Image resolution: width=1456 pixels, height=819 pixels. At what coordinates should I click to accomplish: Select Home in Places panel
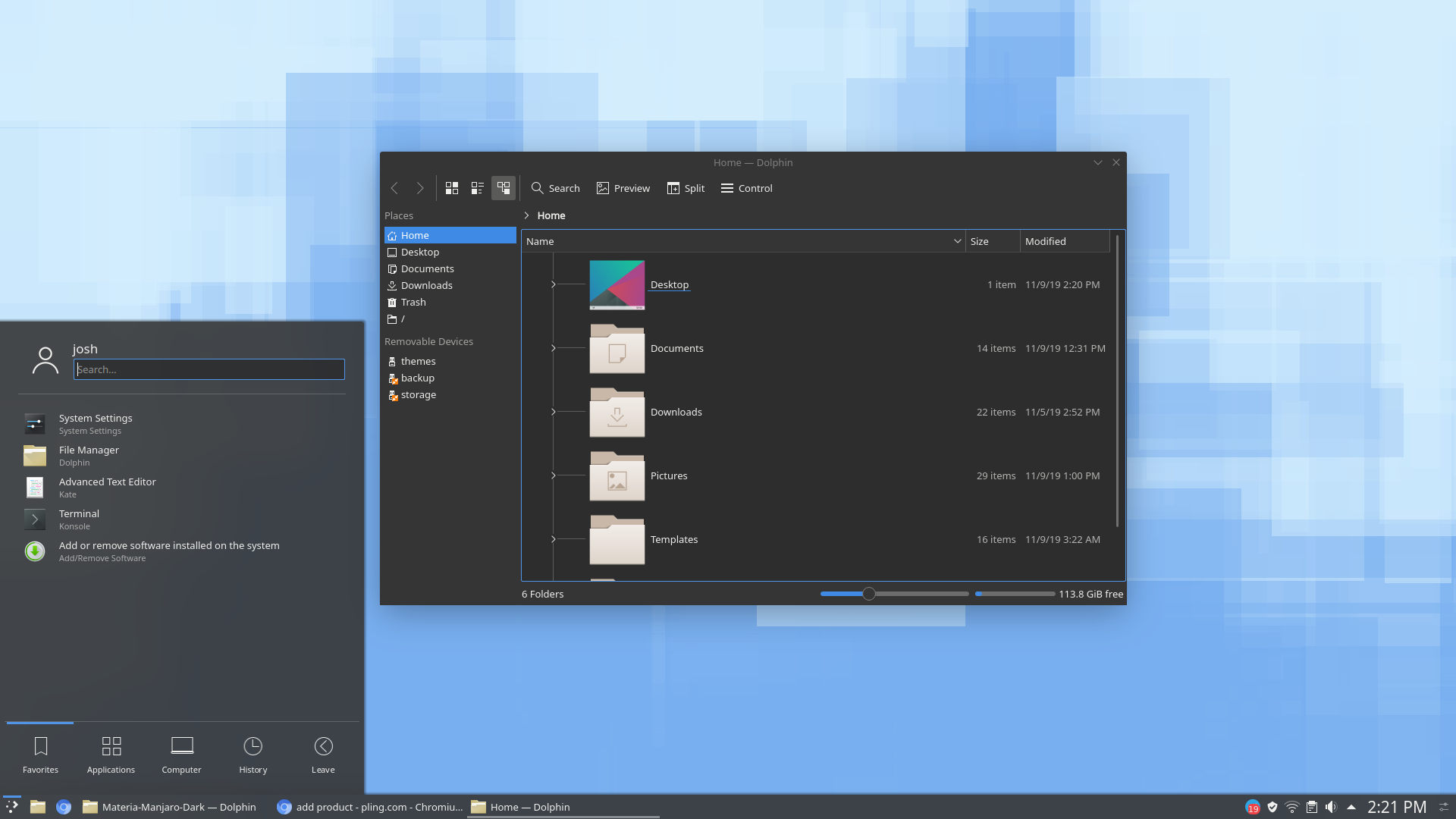450,235
